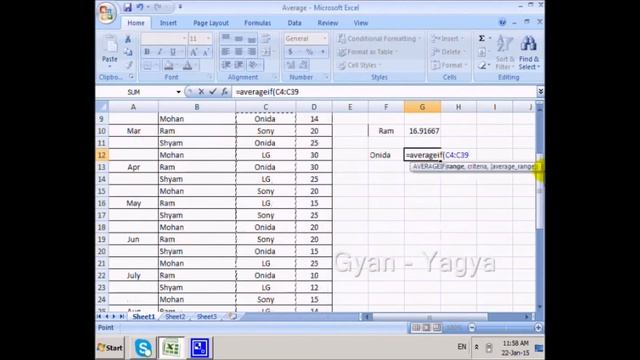The height and width of the screenshot is (360, 640).
Task: Switch to the Page Layout tab
Action: 211,23
